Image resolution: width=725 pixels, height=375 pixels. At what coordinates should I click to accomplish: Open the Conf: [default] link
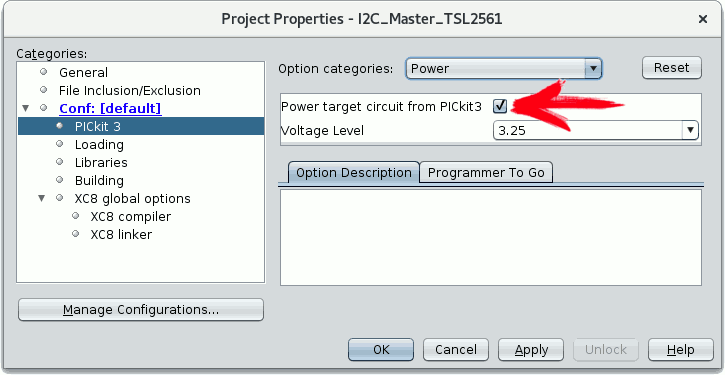point(110,109)
